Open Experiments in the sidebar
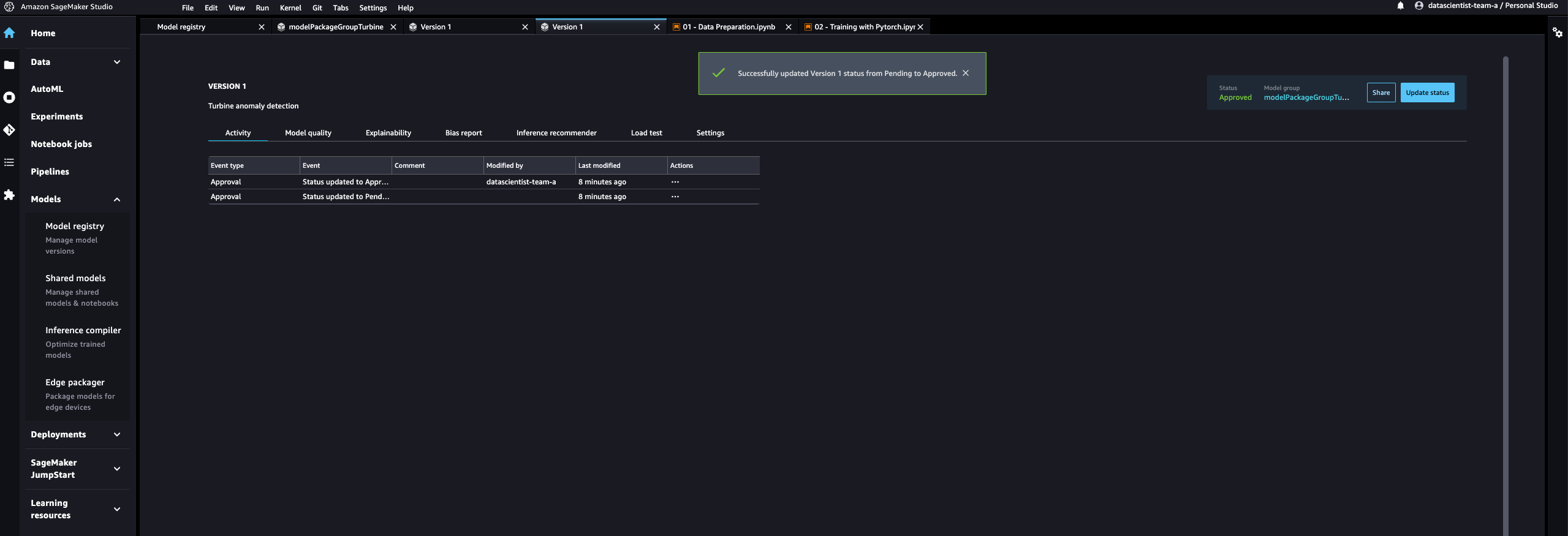 (x=57, y=116)
